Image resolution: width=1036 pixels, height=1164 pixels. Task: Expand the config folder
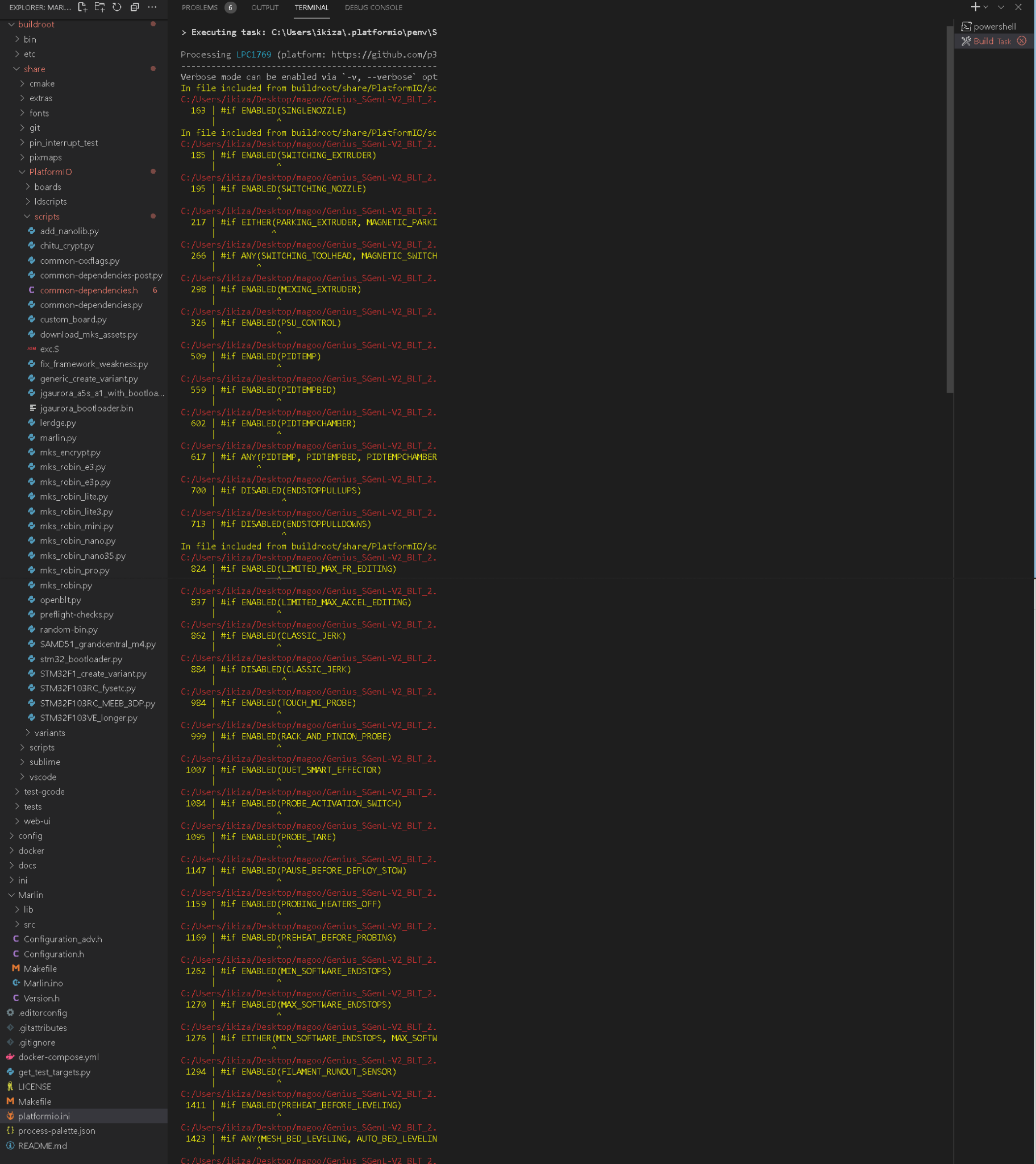(11, 836)
